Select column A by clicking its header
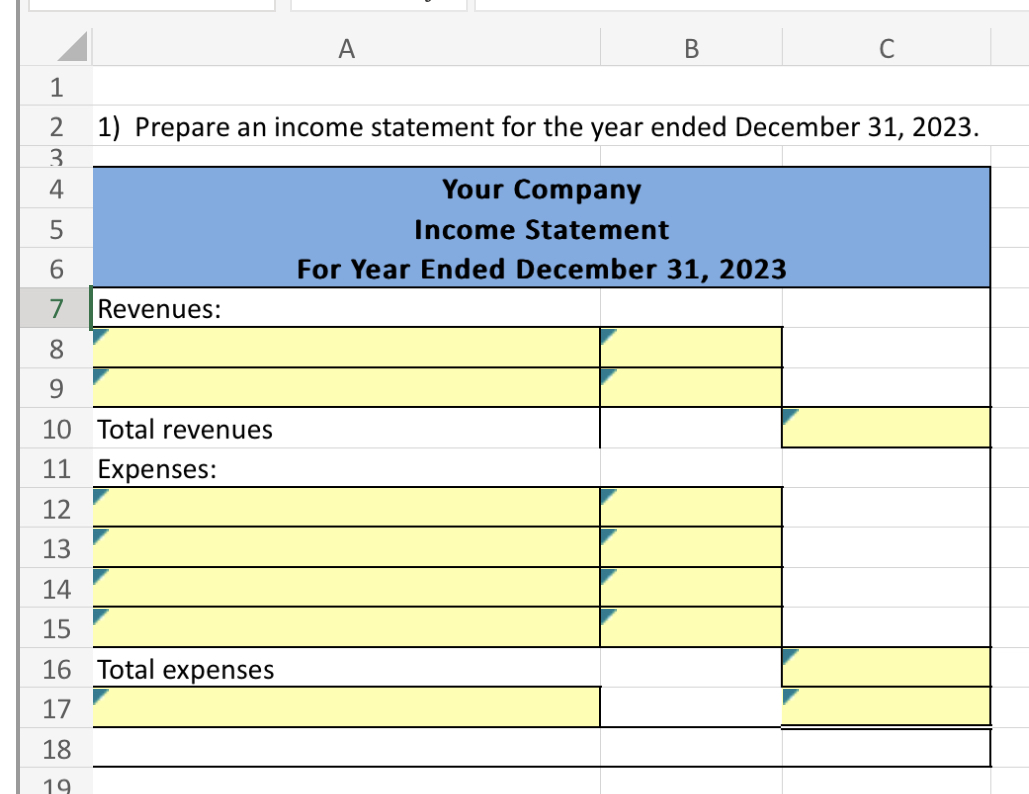The height and width of the screenshot is (794, 1029). tap(345, 47)
